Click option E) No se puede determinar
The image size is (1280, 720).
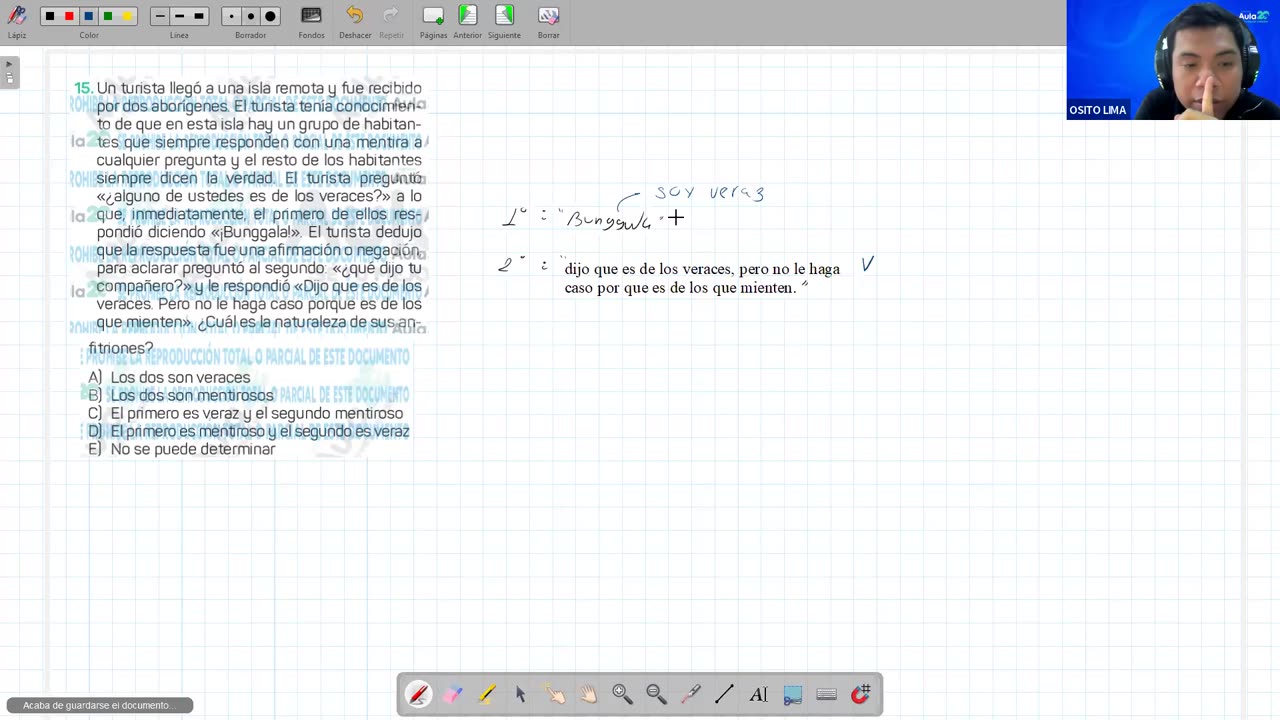(x=181, y=450)
